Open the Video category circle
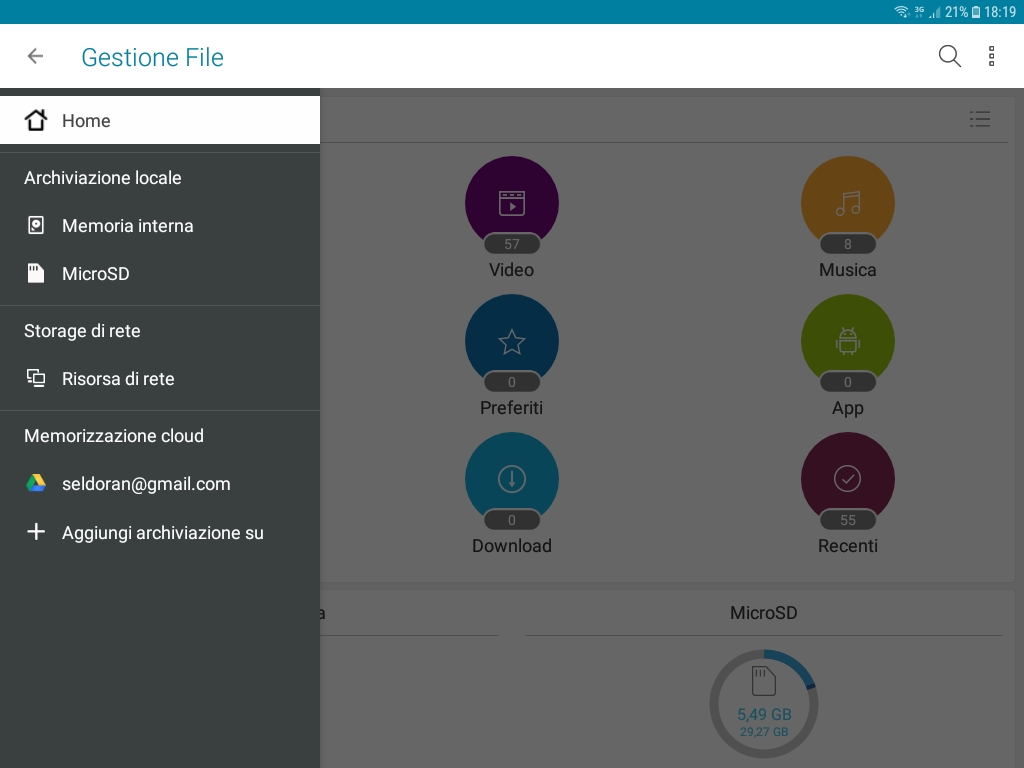The image size is (1024, 768). [512, 203]
